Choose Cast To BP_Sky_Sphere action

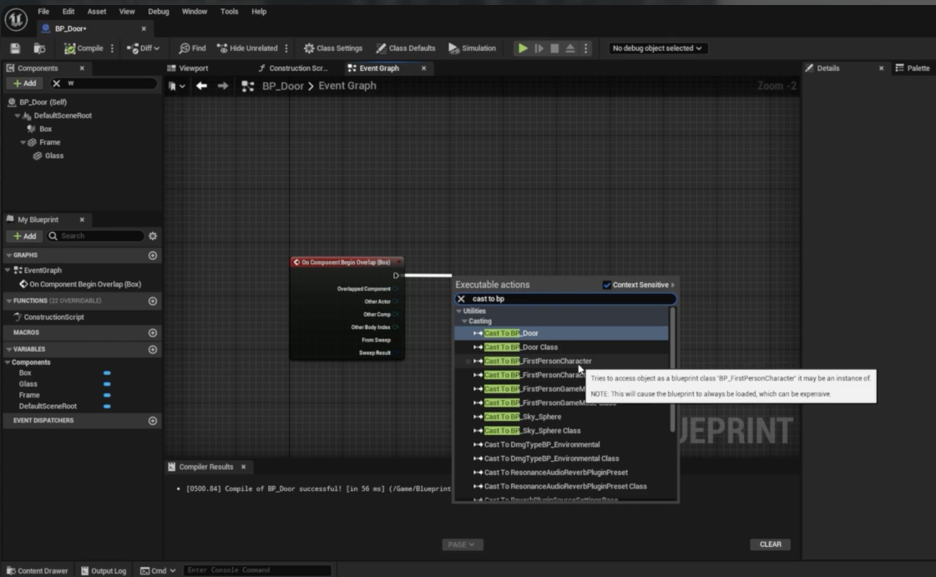[522, 417]
